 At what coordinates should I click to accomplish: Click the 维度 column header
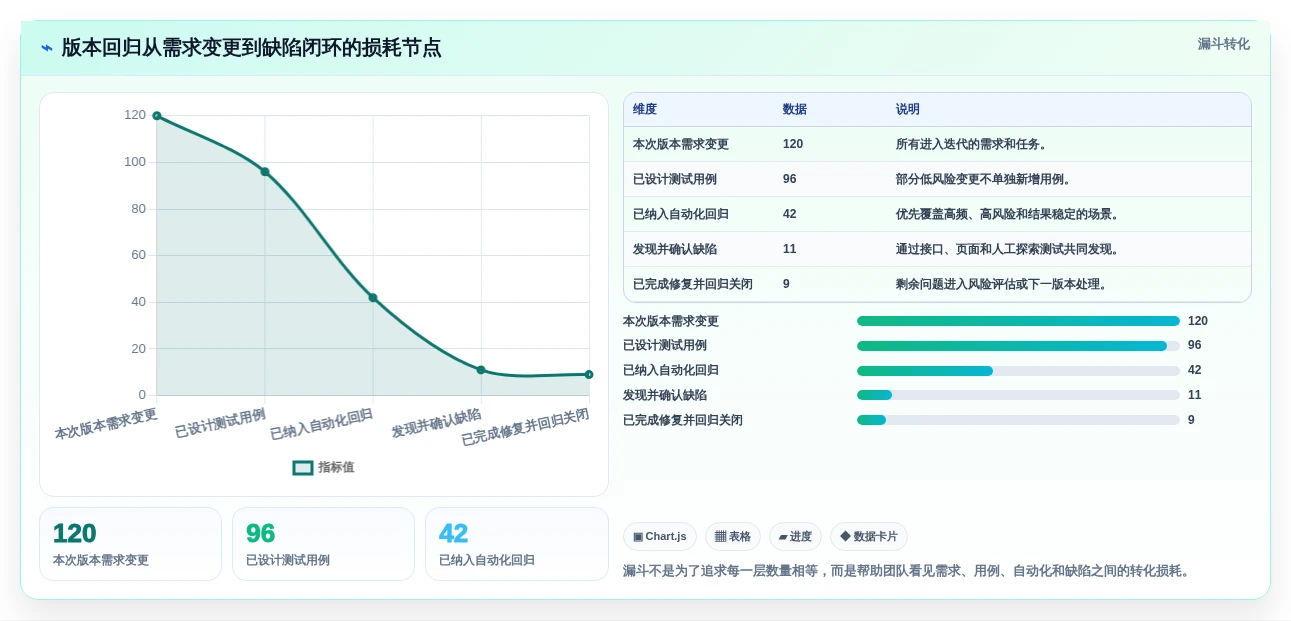coord(645,110)
